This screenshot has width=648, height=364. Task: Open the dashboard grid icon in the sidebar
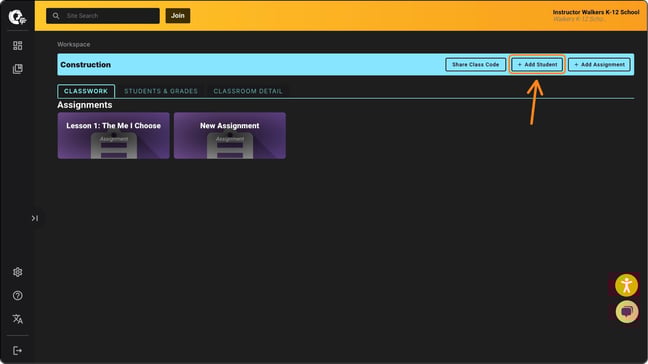[17, 45]
